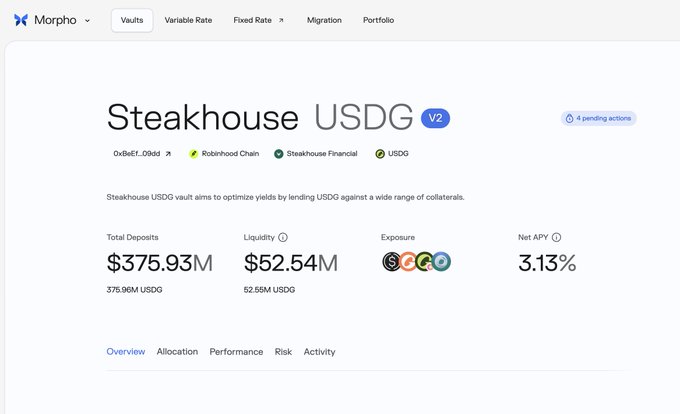
Task: Open the Performance tab
Action: (x=236, y=352)
